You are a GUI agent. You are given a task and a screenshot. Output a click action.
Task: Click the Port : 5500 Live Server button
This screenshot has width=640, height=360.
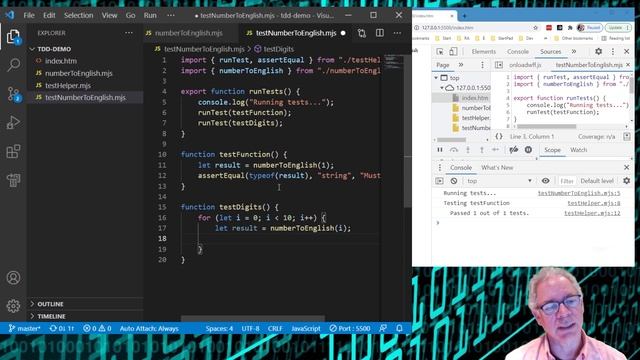tap(350, 328)
